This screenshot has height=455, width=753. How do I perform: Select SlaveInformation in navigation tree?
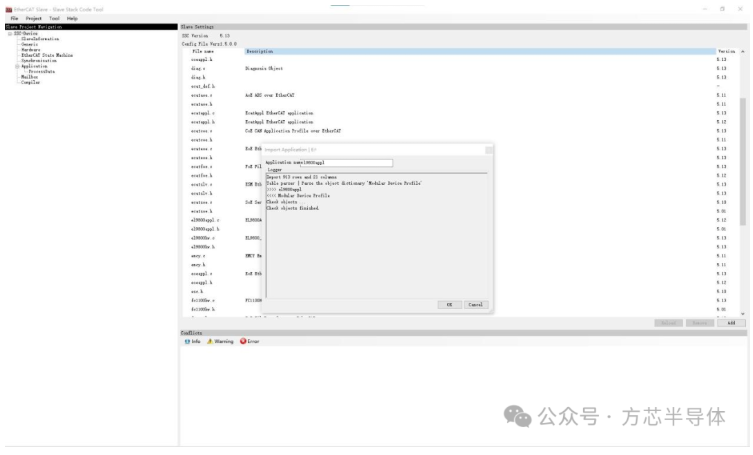[x=40, y=39]
